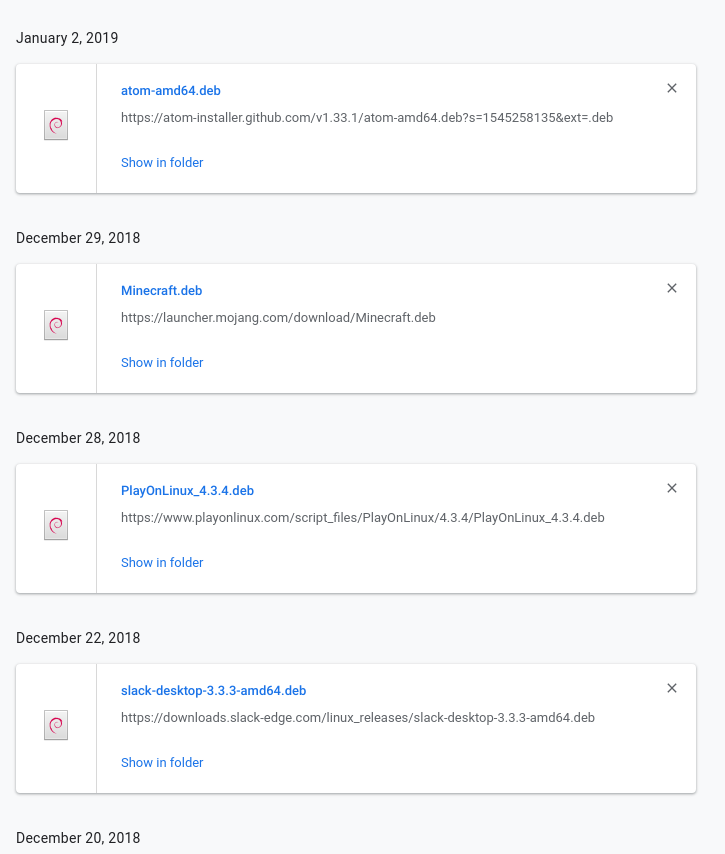This screenshot has width=725, height=854.
Task: Remove atom-amd64.deb from the downloads list
Action: (672, 88)
